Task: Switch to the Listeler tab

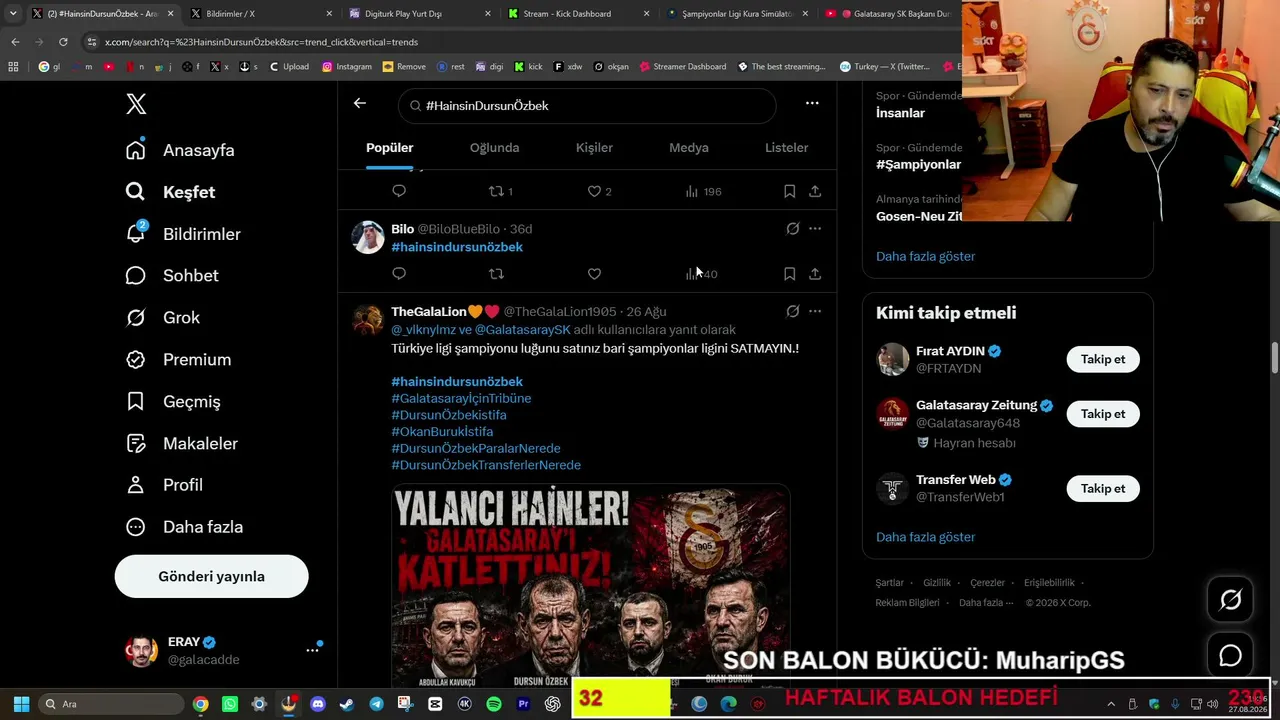Action: coord(786,148)
